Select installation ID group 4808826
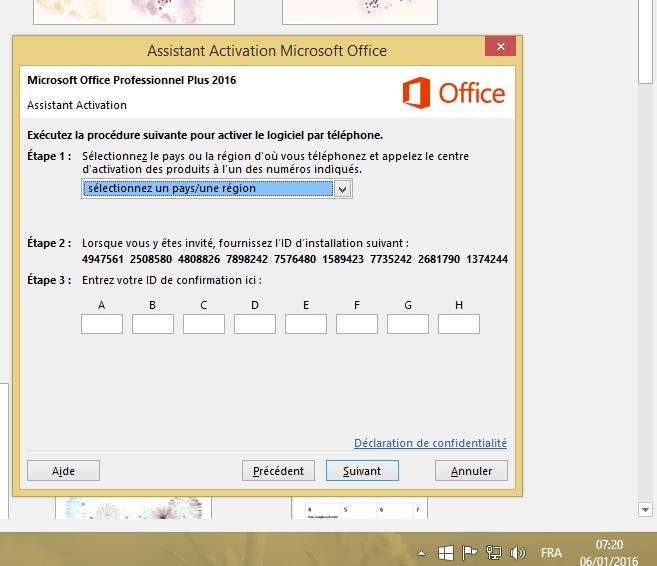Image resolution: width=657 pixels, height=566 pixels. (x=199, y=259)
